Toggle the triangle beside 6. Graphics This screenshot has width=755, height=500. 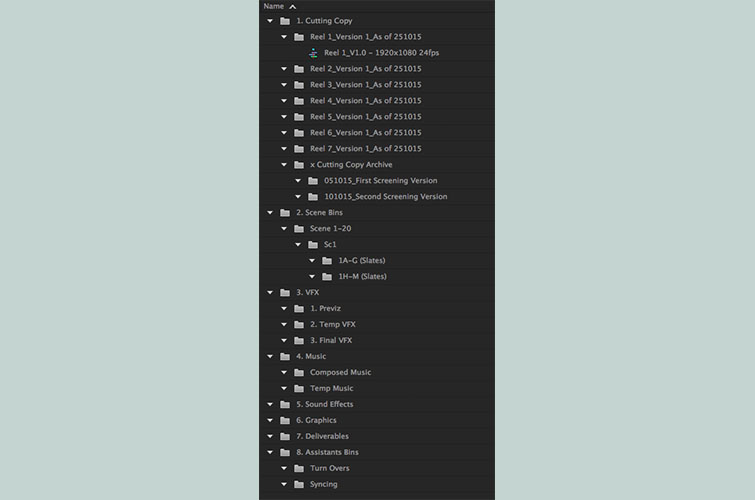[x=270, y=421]
